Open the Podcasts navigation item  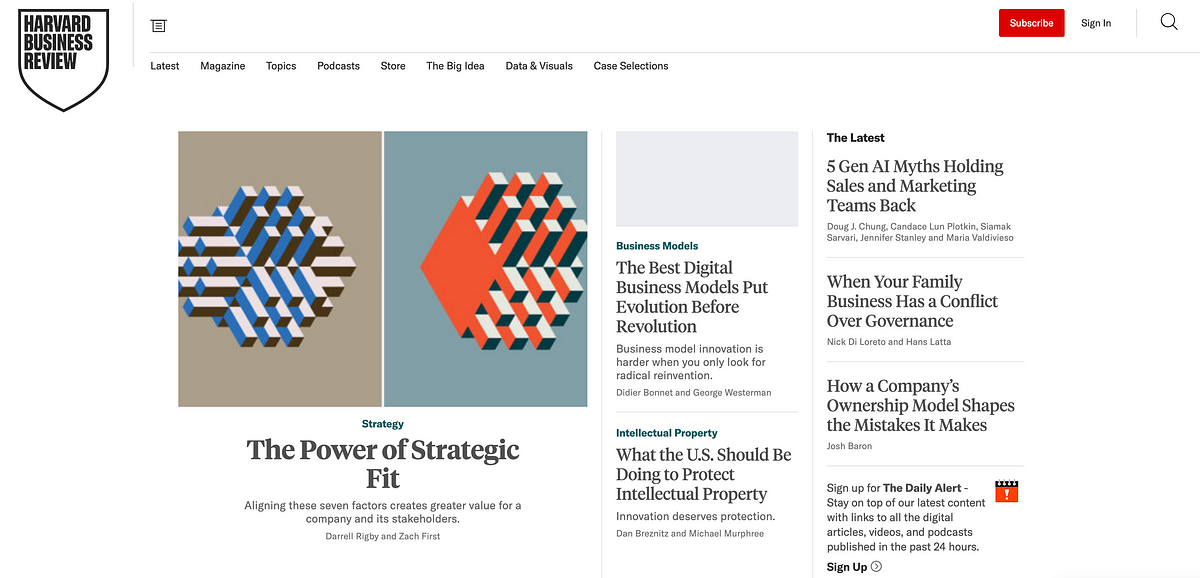pyautogui.click(x=338, y=66)
